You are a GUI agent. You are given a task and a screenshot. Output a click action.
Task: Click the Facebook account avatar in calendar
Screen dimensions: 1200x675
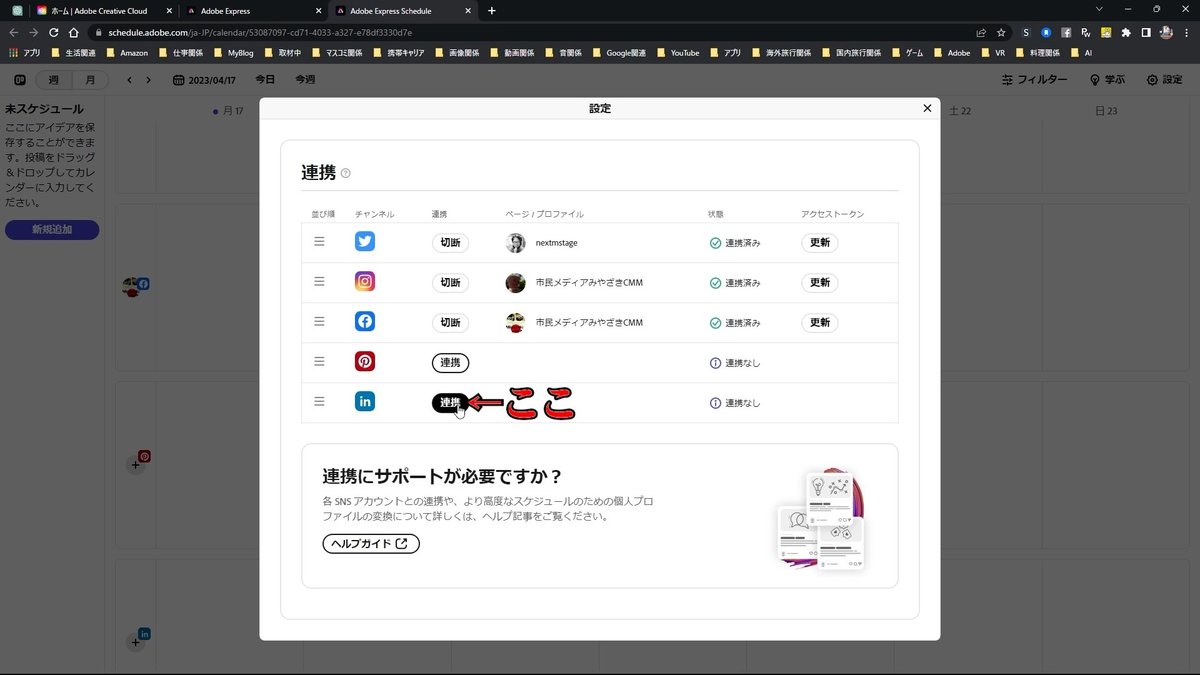pos(133,287)
